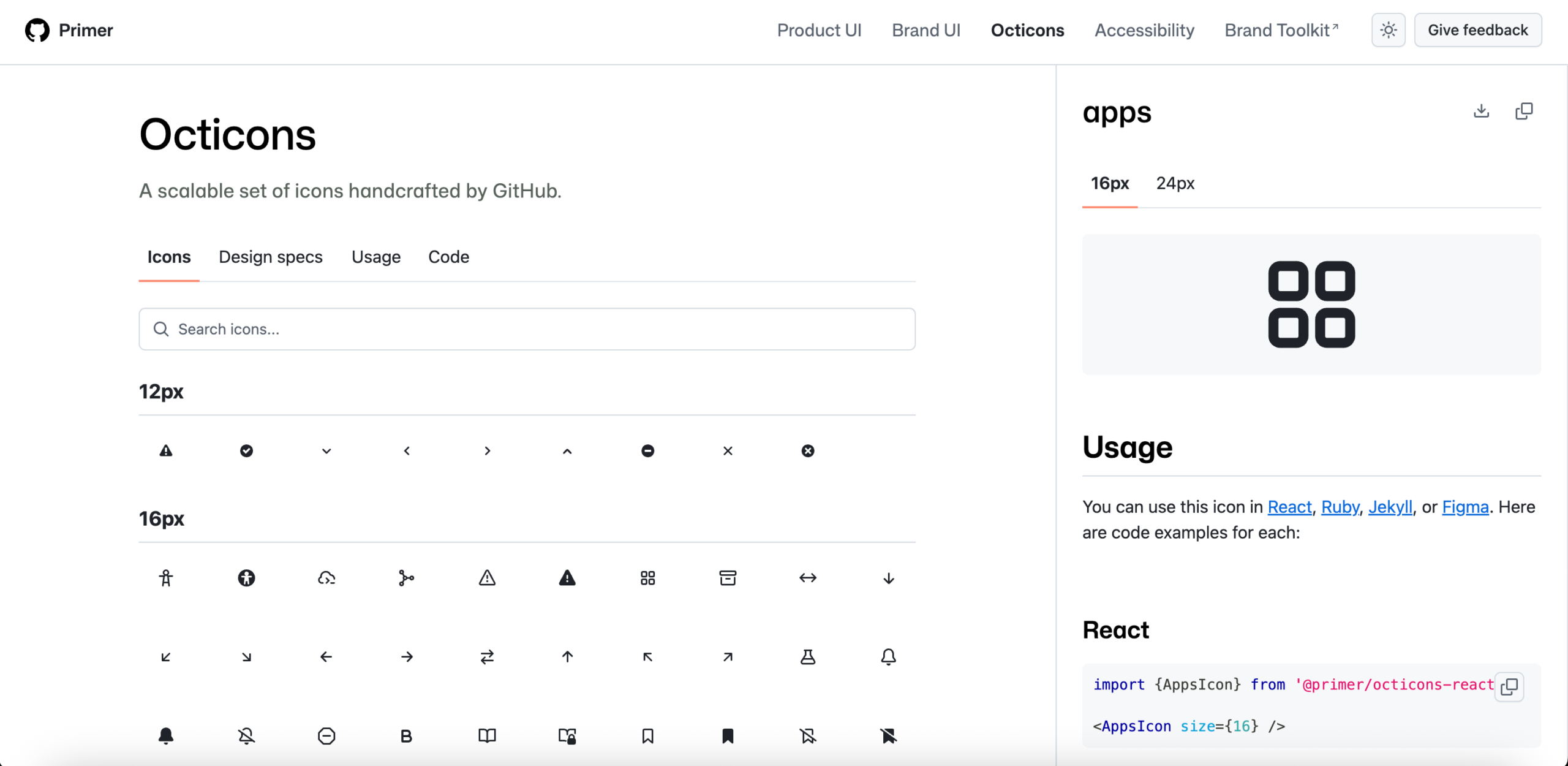Select the outlined bell icon
Image resolution: width=1568 pixels, height=766 pixels.
tap(888, 657)
